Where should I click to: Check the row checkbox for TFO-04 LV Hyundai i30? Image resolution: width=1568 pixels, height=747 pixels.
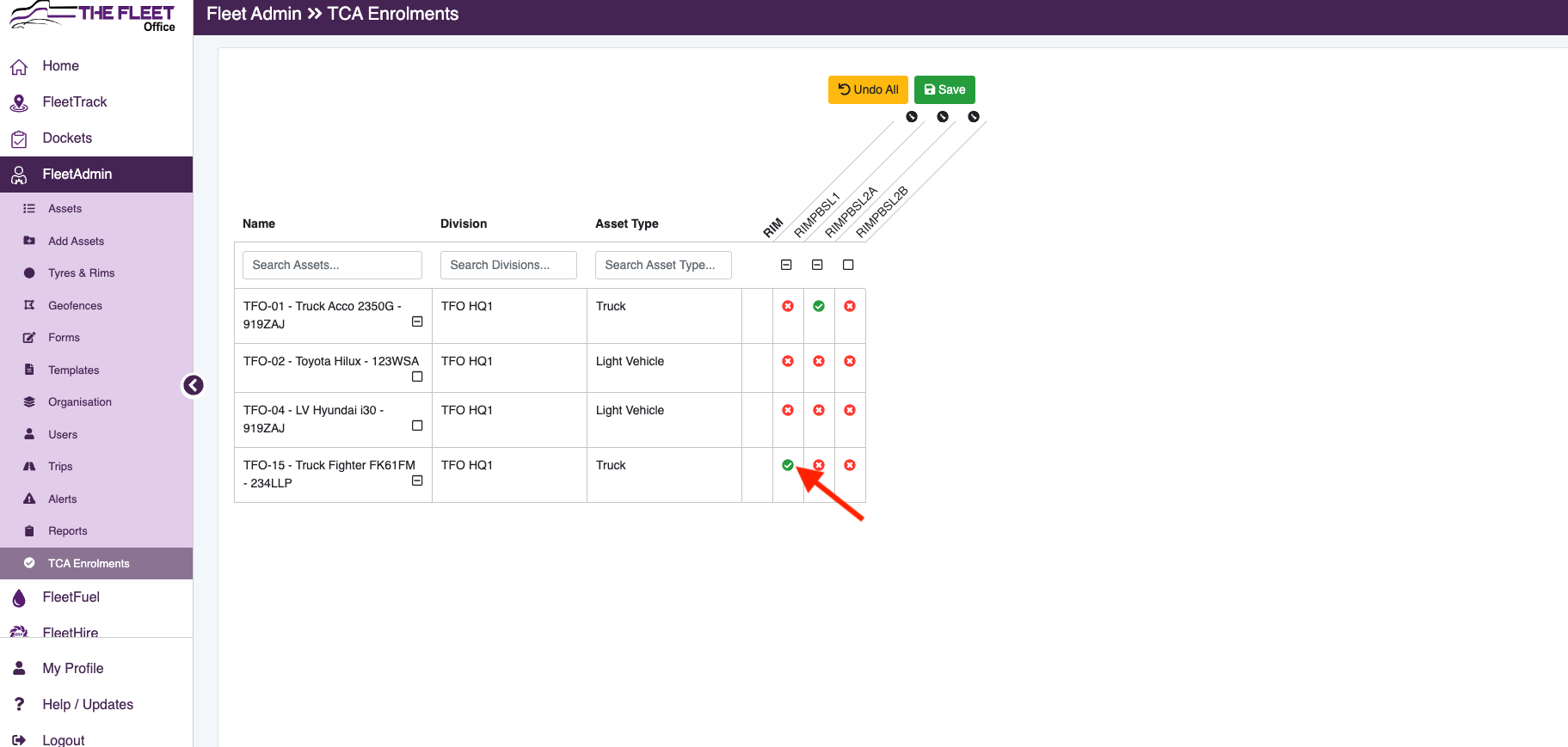(417, 426)
